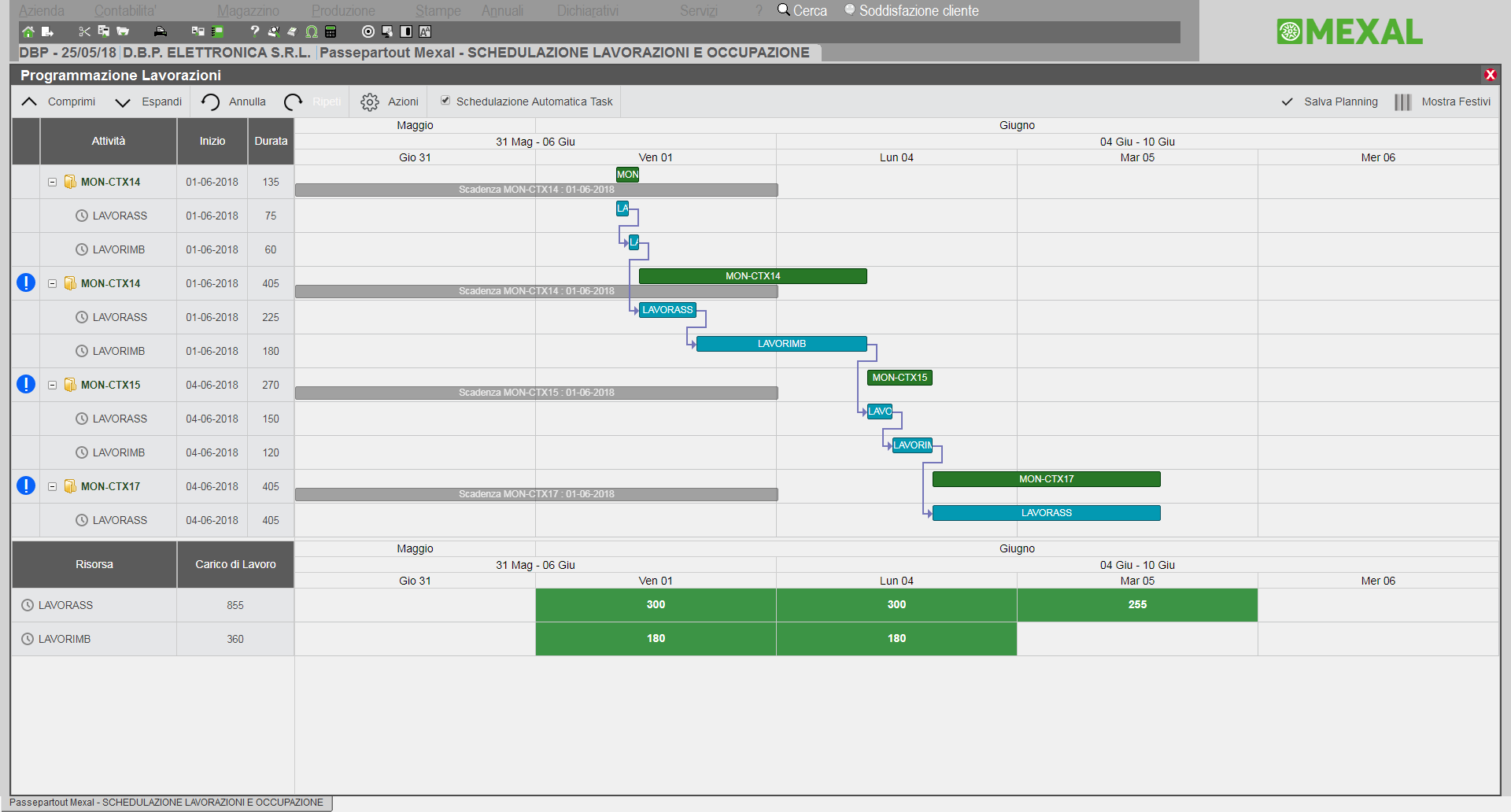Viewport: 1511px width, 812px height.
Task: Toggle Schedulazione Automatica Task checkbox
Action: click(x=445, y=101)
